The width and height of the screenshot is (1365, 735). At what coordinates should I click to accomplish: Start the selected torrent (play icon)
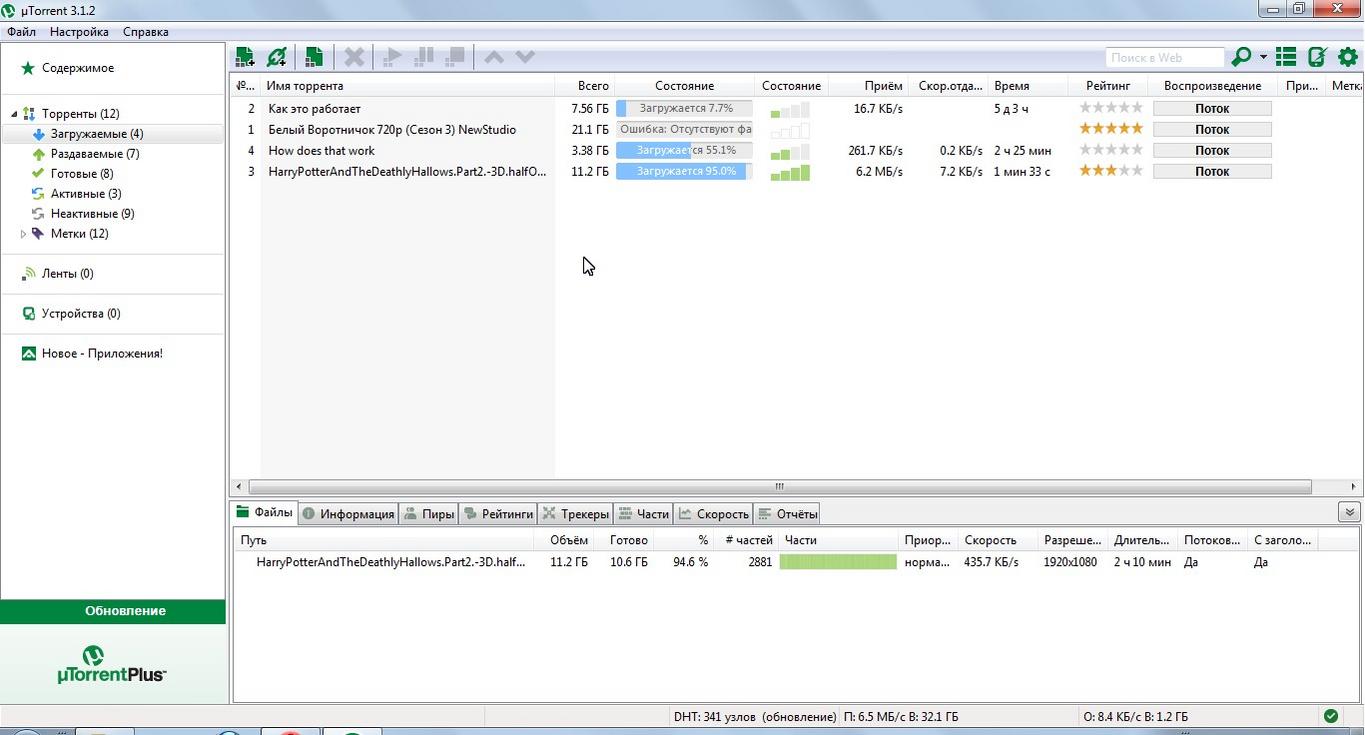393,57
